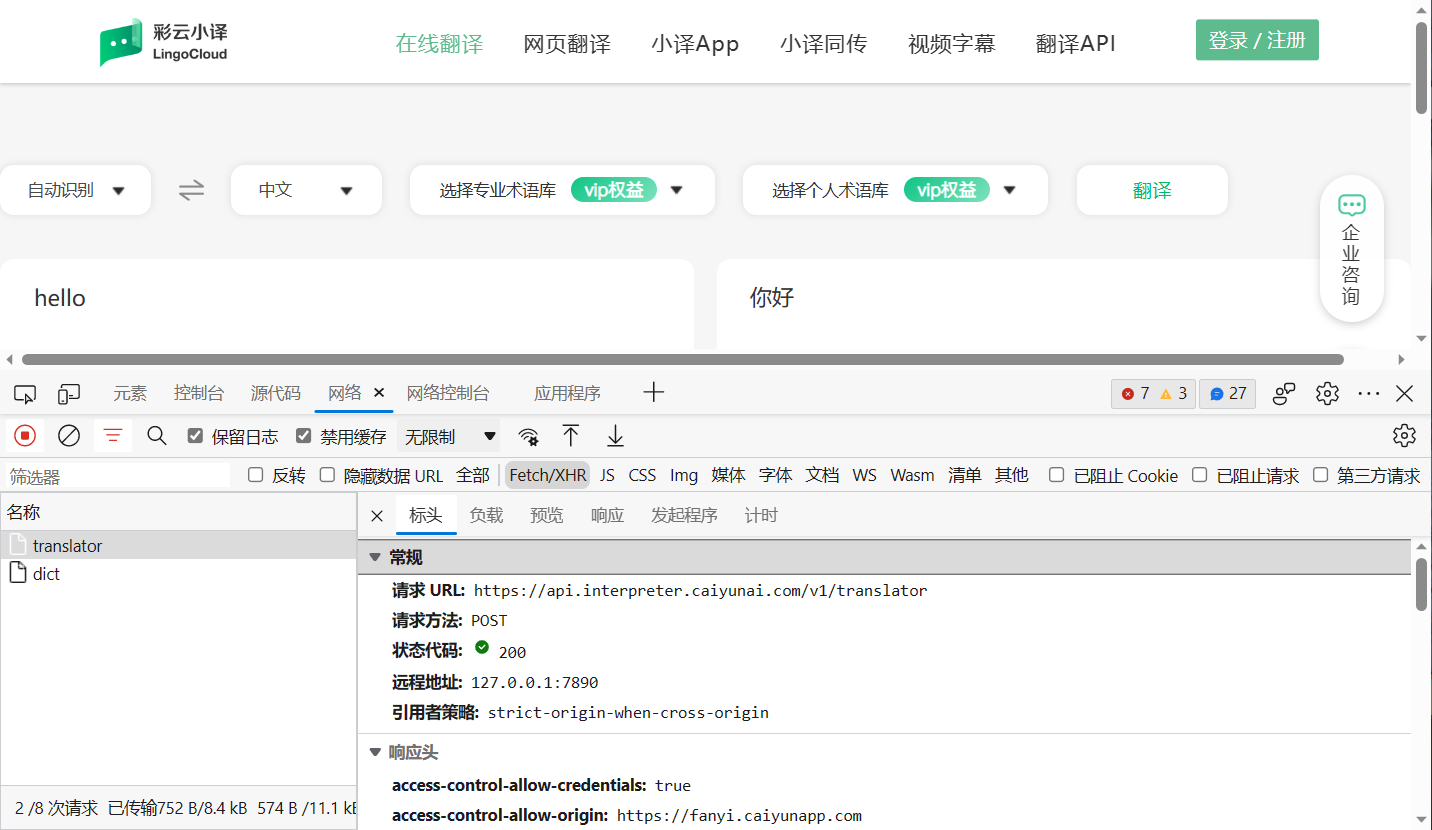Clear the network log icon

[69, 435]
